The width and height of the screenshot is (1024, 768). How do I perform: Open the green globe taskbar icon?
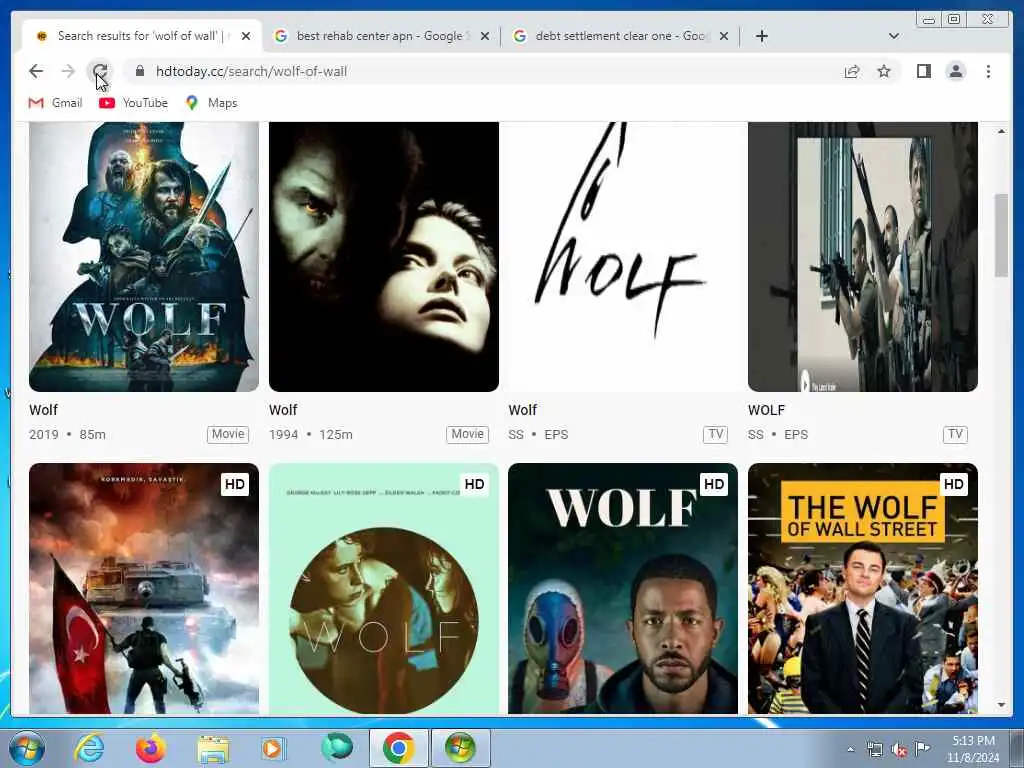(336, 748)
